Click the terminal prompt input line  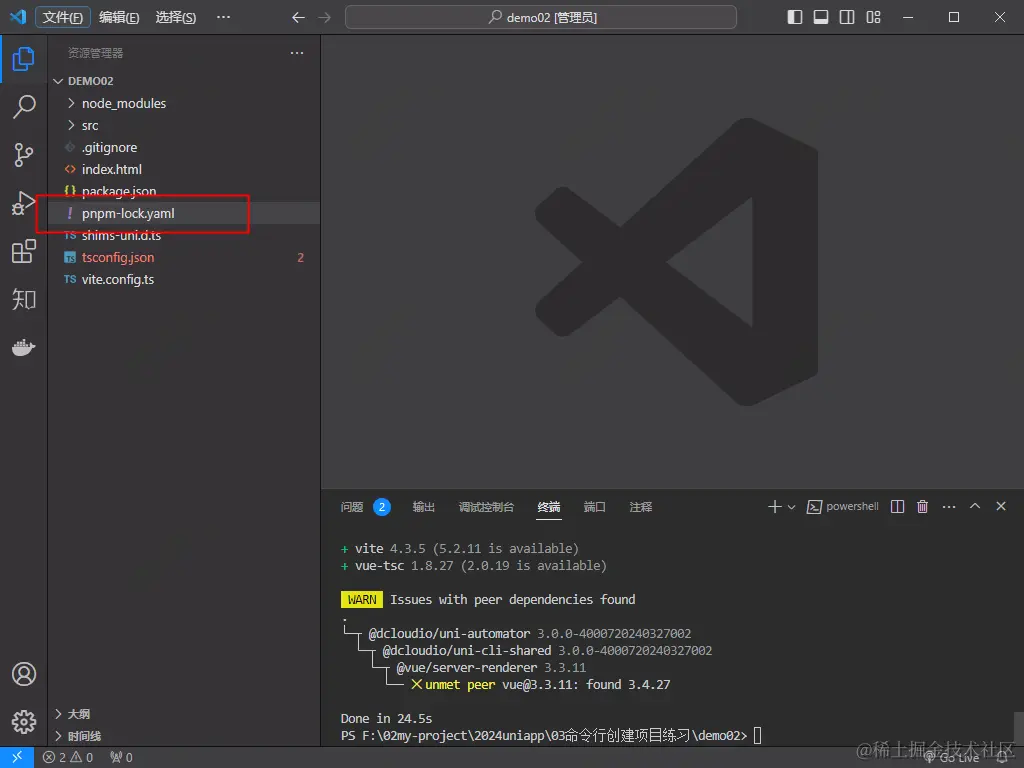551,736
